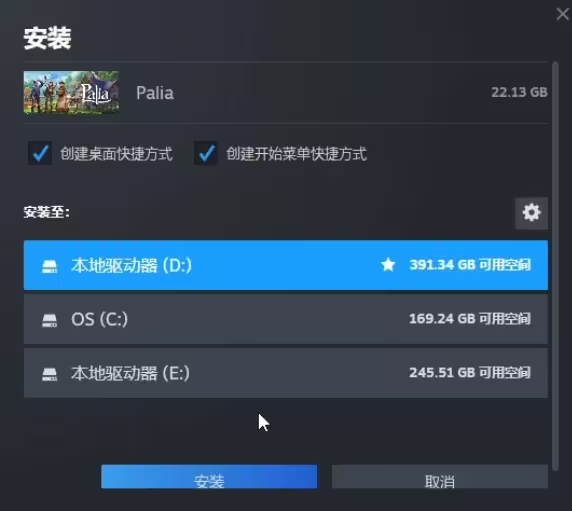Choose 本地驱动器 (E:) for installation
This screenshot has height=511, width=572.
tap(286, 373)
